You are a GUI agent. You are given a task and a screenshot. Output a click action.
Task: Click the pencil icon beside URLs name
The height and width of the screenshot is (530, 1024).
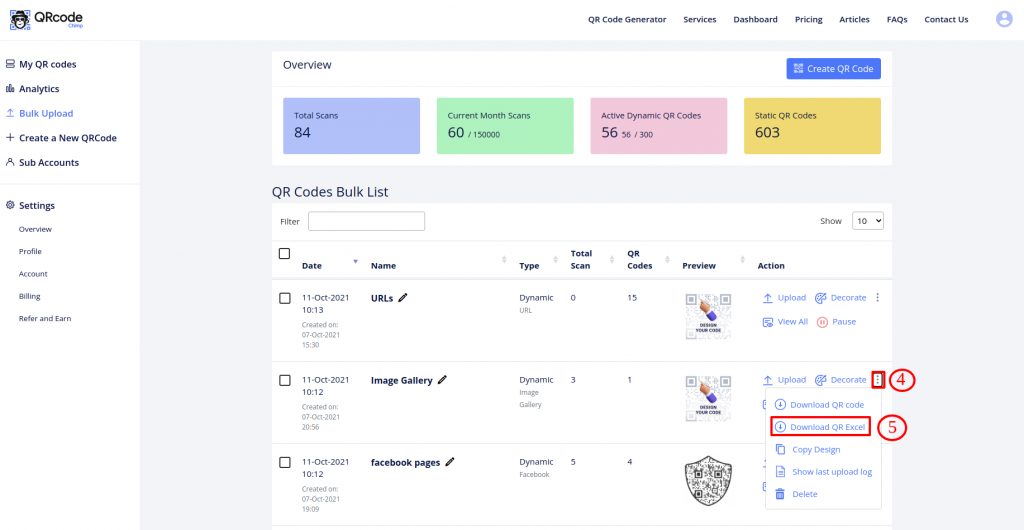pyautogui.click(x=403, y=298)
